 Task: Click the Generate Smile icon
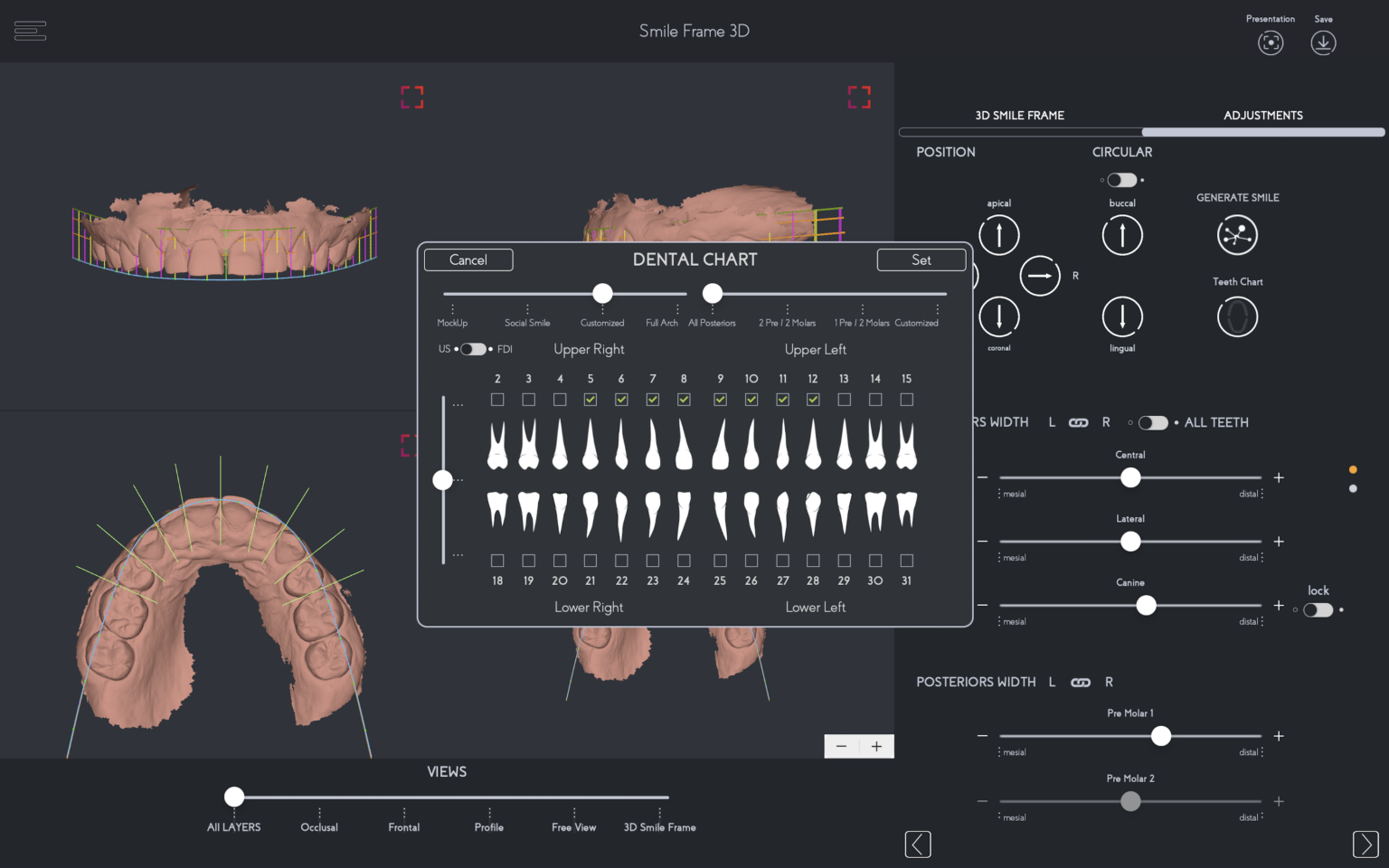[x=1237, y=234]
